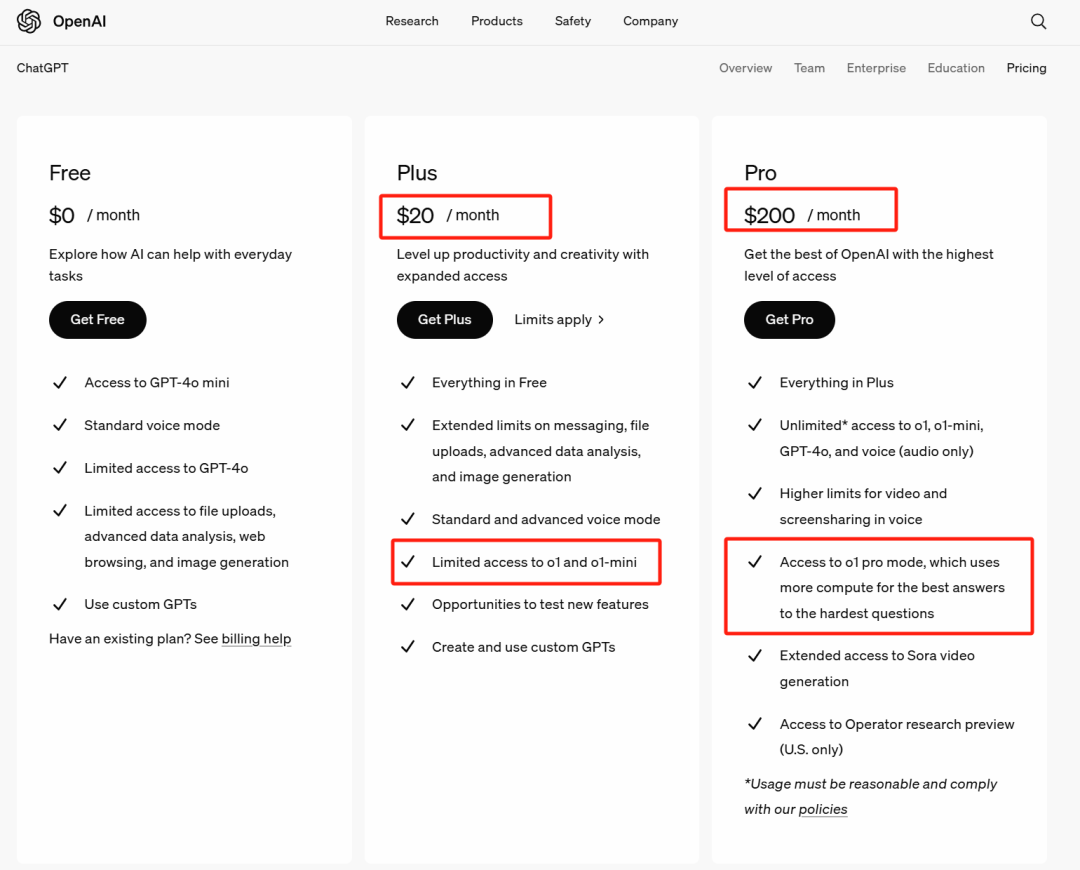Click the Get Free button

[97, 319]
